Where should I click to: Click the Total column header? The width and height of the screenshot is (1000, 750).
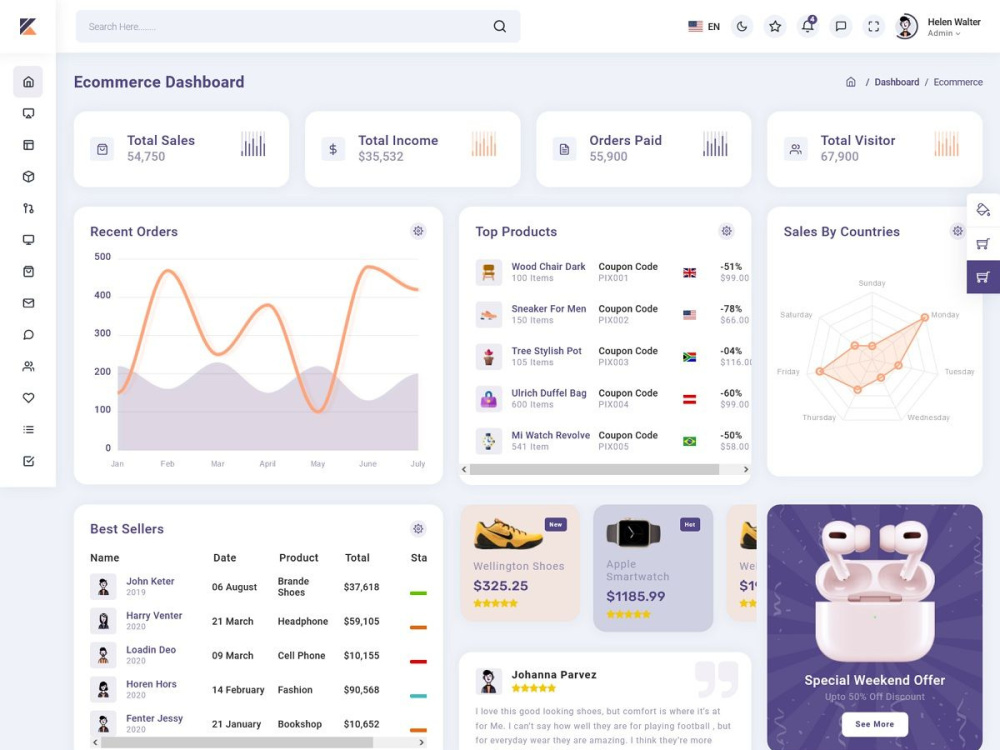(x=357, y=557)
